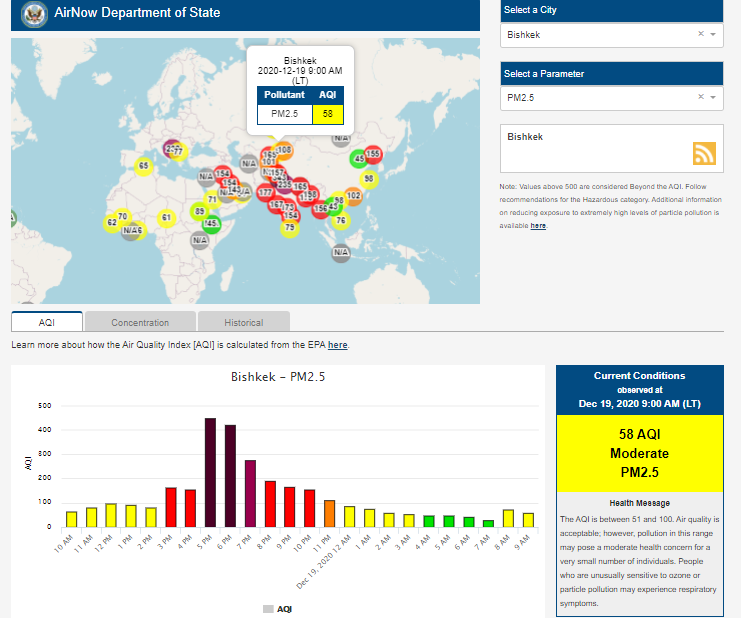The height and width of the screenshot is (618, 741).
Task: Click the Department of State seal logo
Action: point(33,15)
